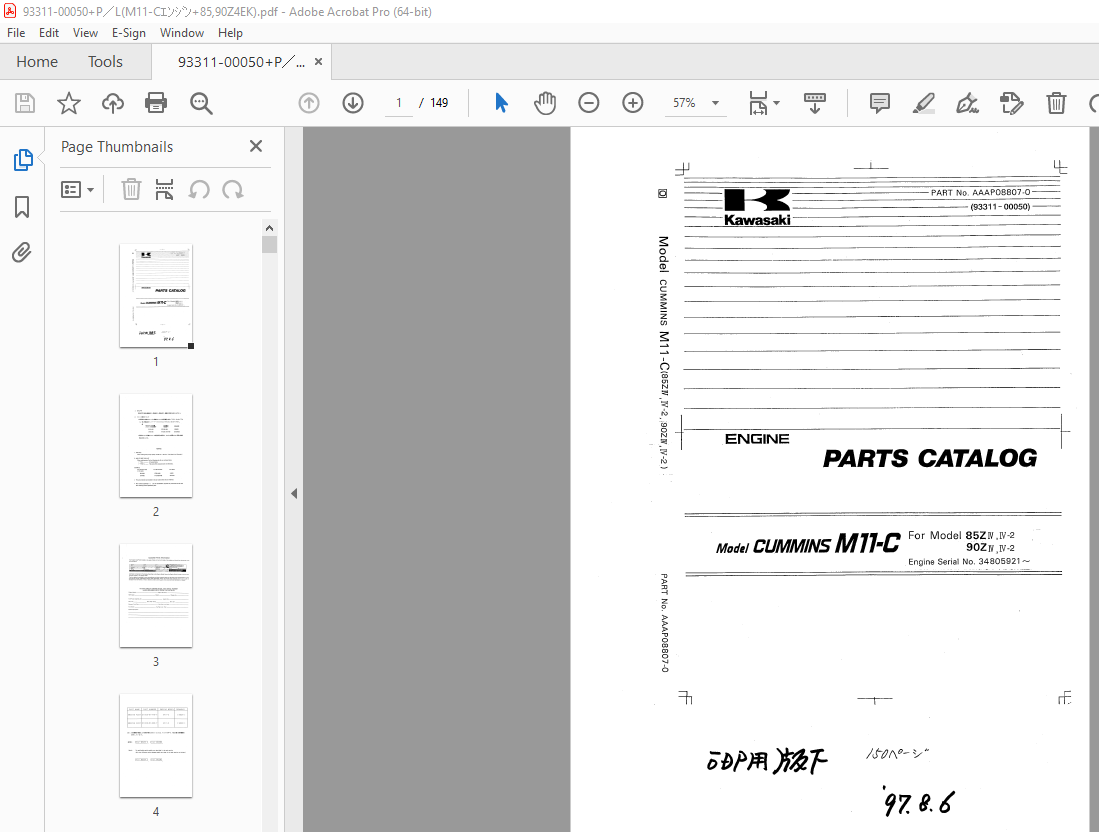Click the "/ 149" page count text
This screenshot has width=1099, height=832.
[x=434, y=103]
